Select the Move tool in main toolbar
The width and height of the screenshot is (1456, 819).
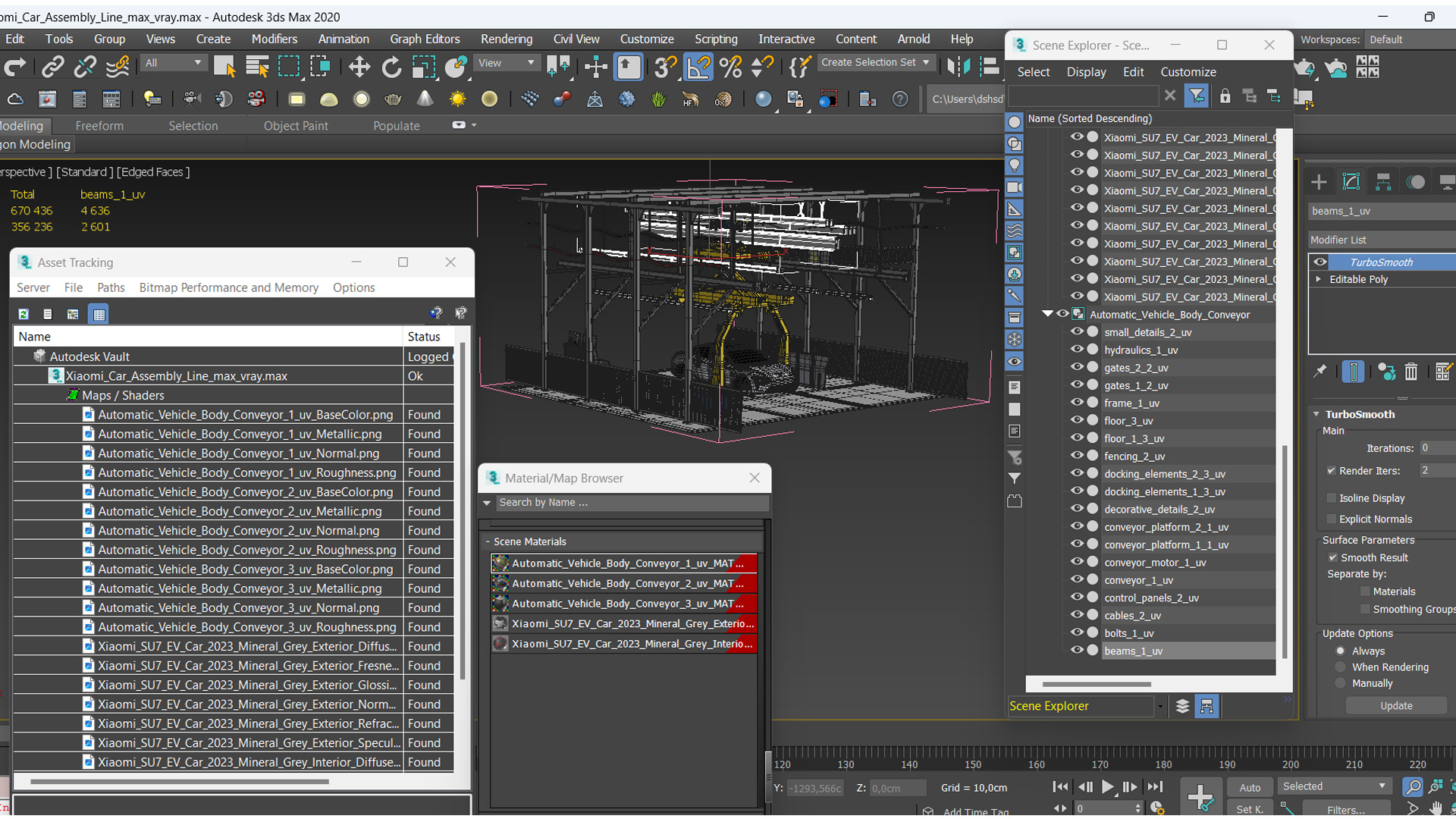pyautogui.click(x=359, y=67)
